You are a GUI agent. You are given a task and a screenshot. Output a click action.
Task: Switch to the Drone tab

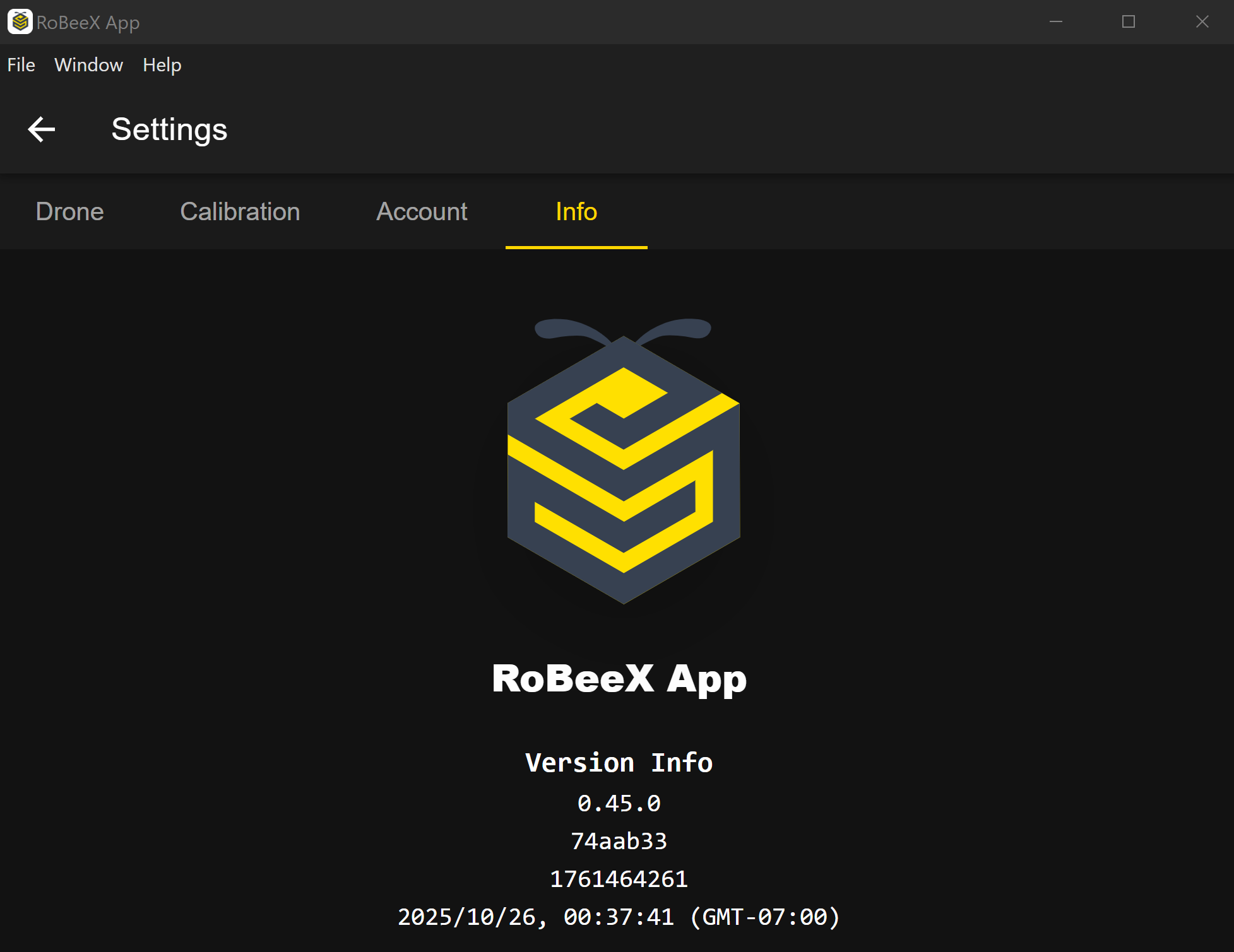[x=69, y=211]
